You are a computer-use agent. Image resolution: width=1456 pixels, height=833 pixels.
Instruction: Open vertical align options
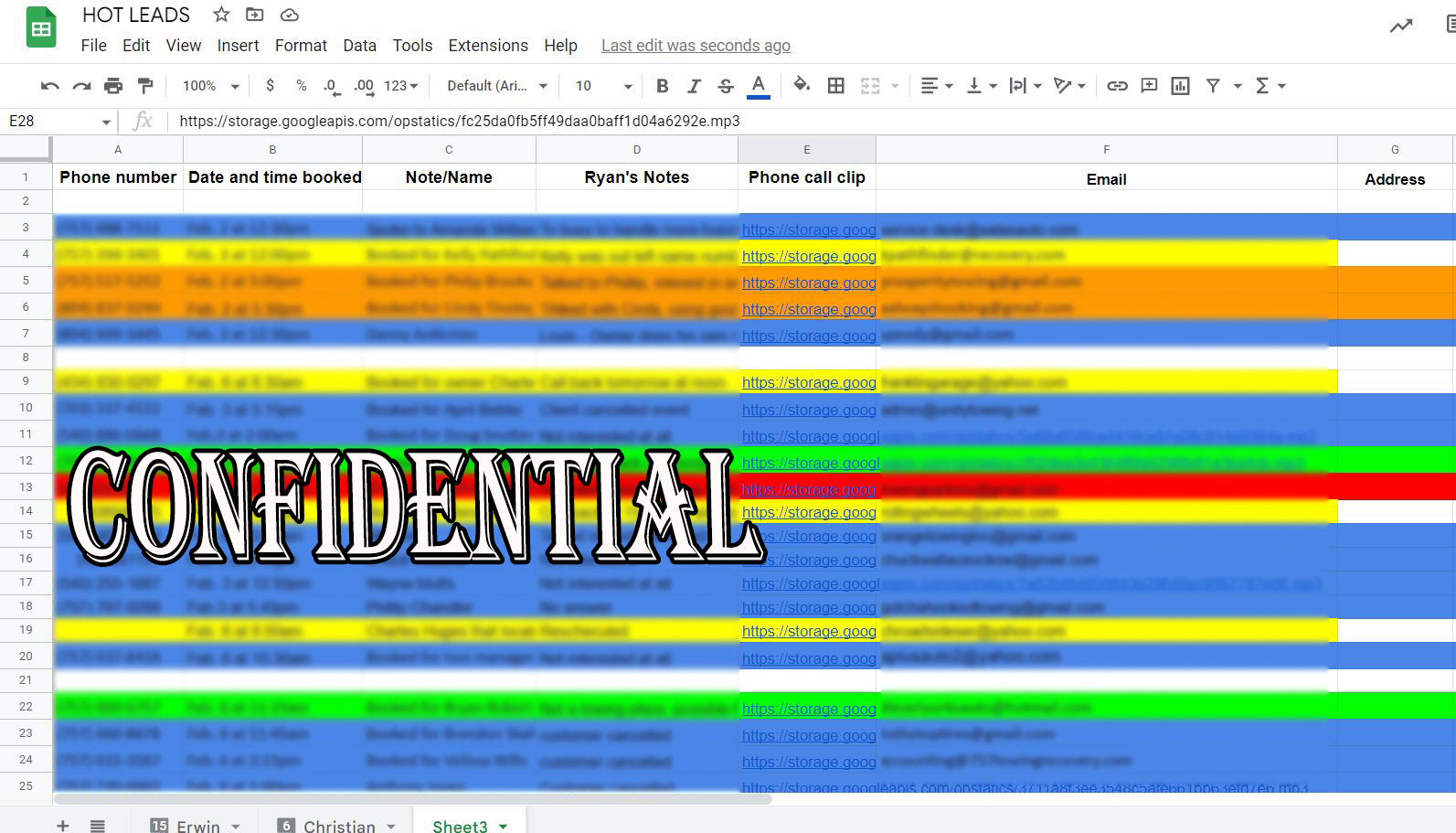tap(982, 86)
